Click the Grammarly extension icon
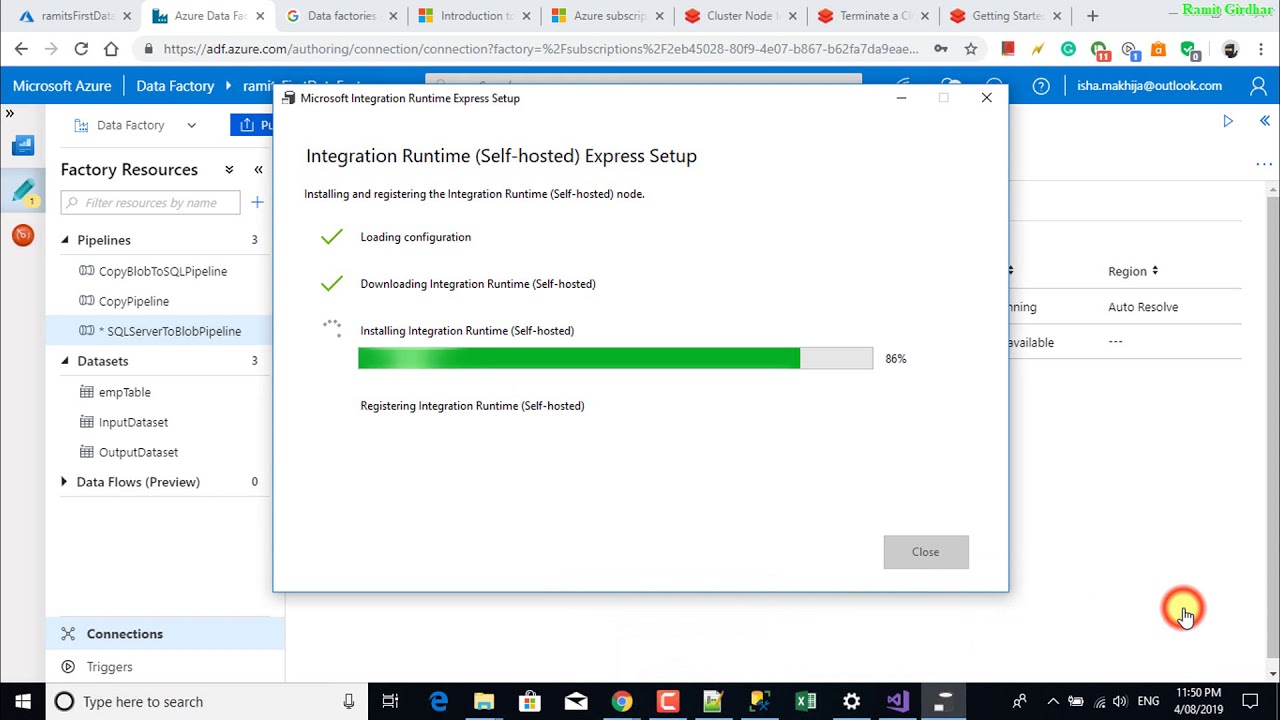This screenshot has height=720, width=1280. coord(1068,49)
